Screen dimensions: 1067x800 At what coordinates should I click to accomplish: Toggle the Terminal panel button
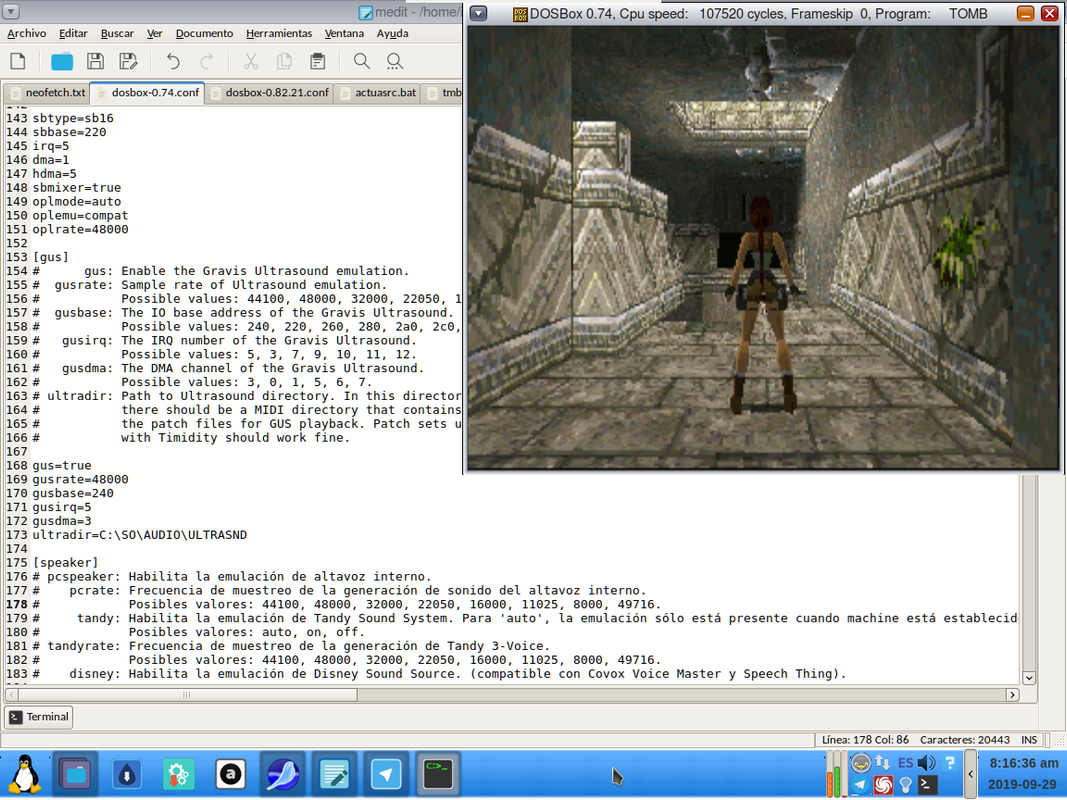[x=39, y=717]
